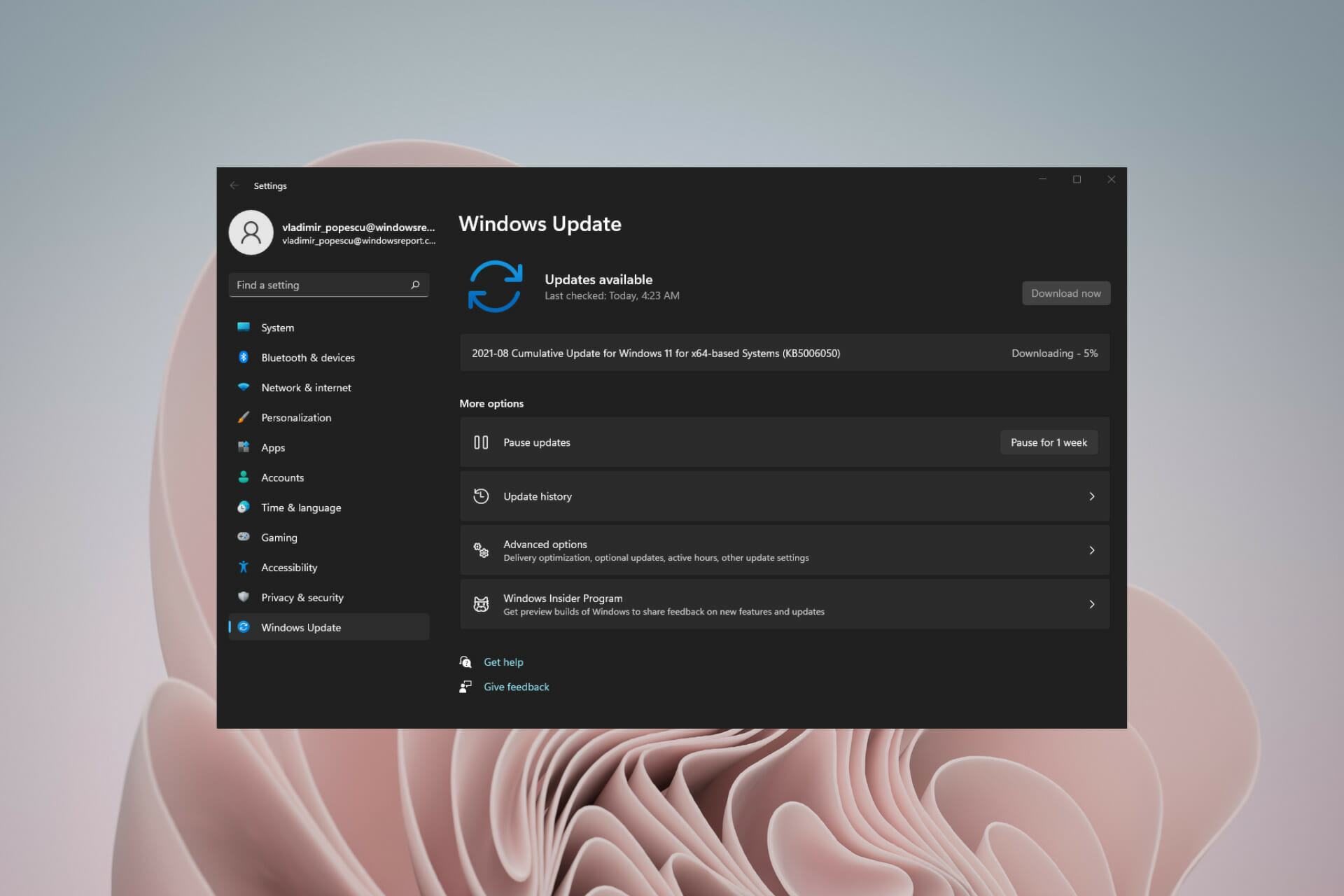
Task: Click the Network & internet wifi icon
Action: (244, 387)
